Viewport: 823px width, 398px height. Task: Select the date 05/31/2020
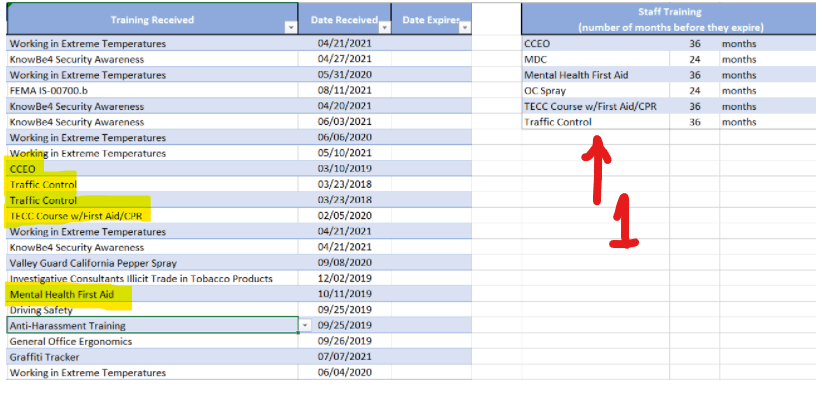pyautogui.click(x=344, y=75)
